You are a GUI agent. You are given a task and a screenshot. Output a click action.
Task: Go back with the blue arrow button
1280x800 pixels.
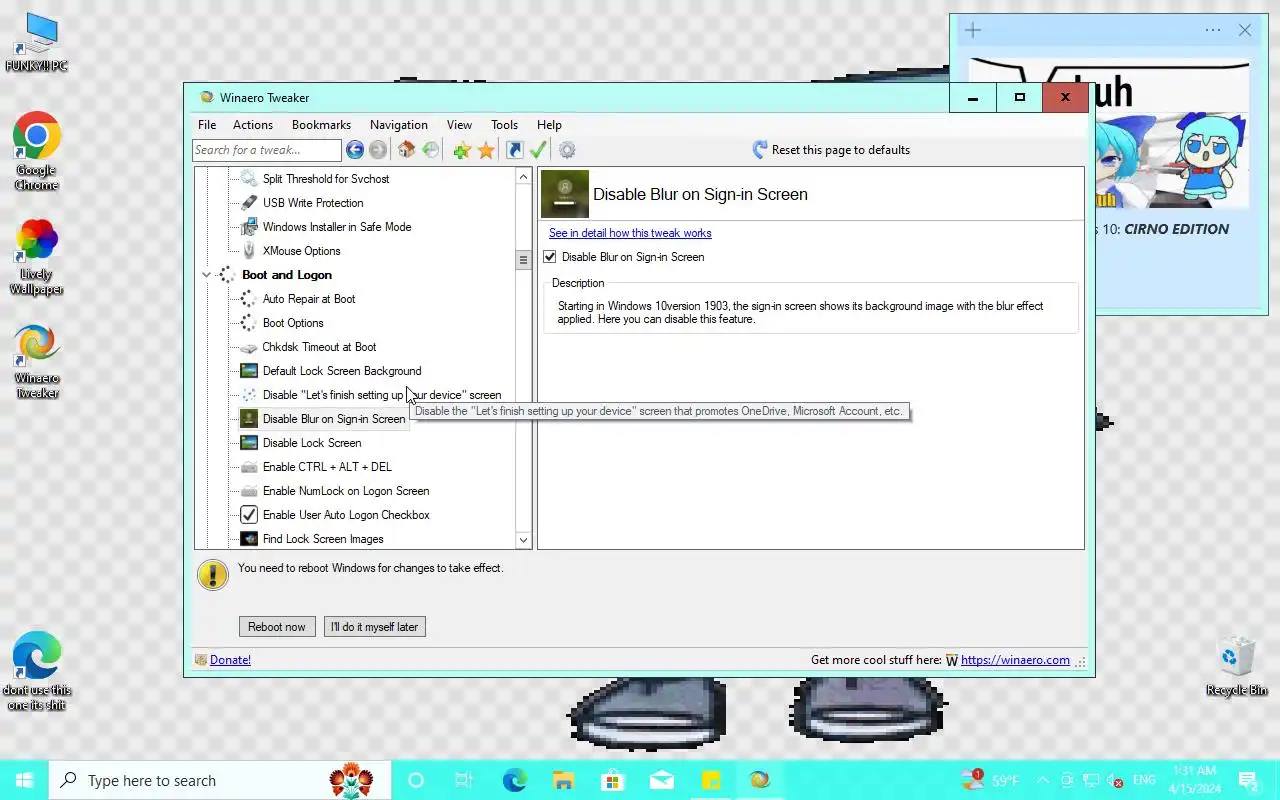click(355, 150)
